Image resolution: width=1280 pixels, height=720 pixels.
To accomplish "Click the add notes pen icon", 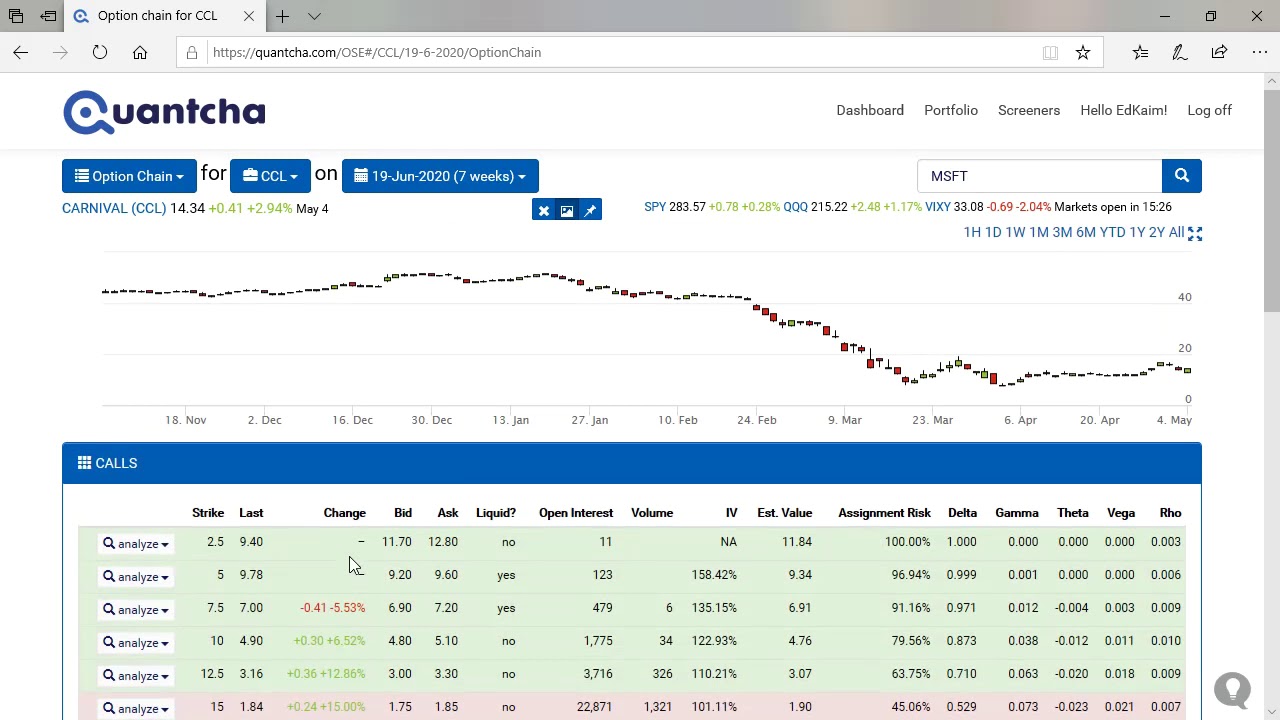I will point(1180,52).
